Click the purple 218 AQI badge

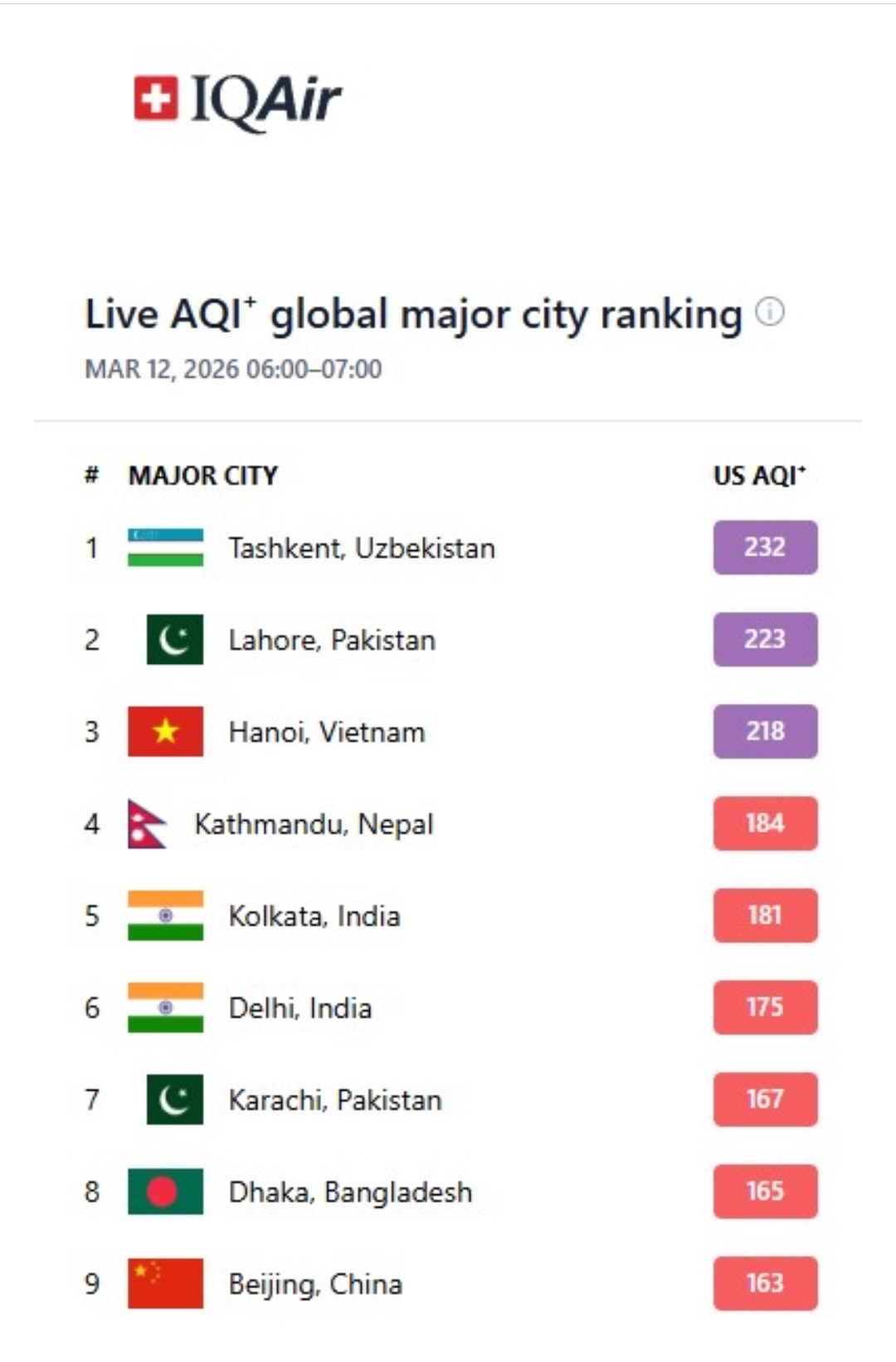765,731
